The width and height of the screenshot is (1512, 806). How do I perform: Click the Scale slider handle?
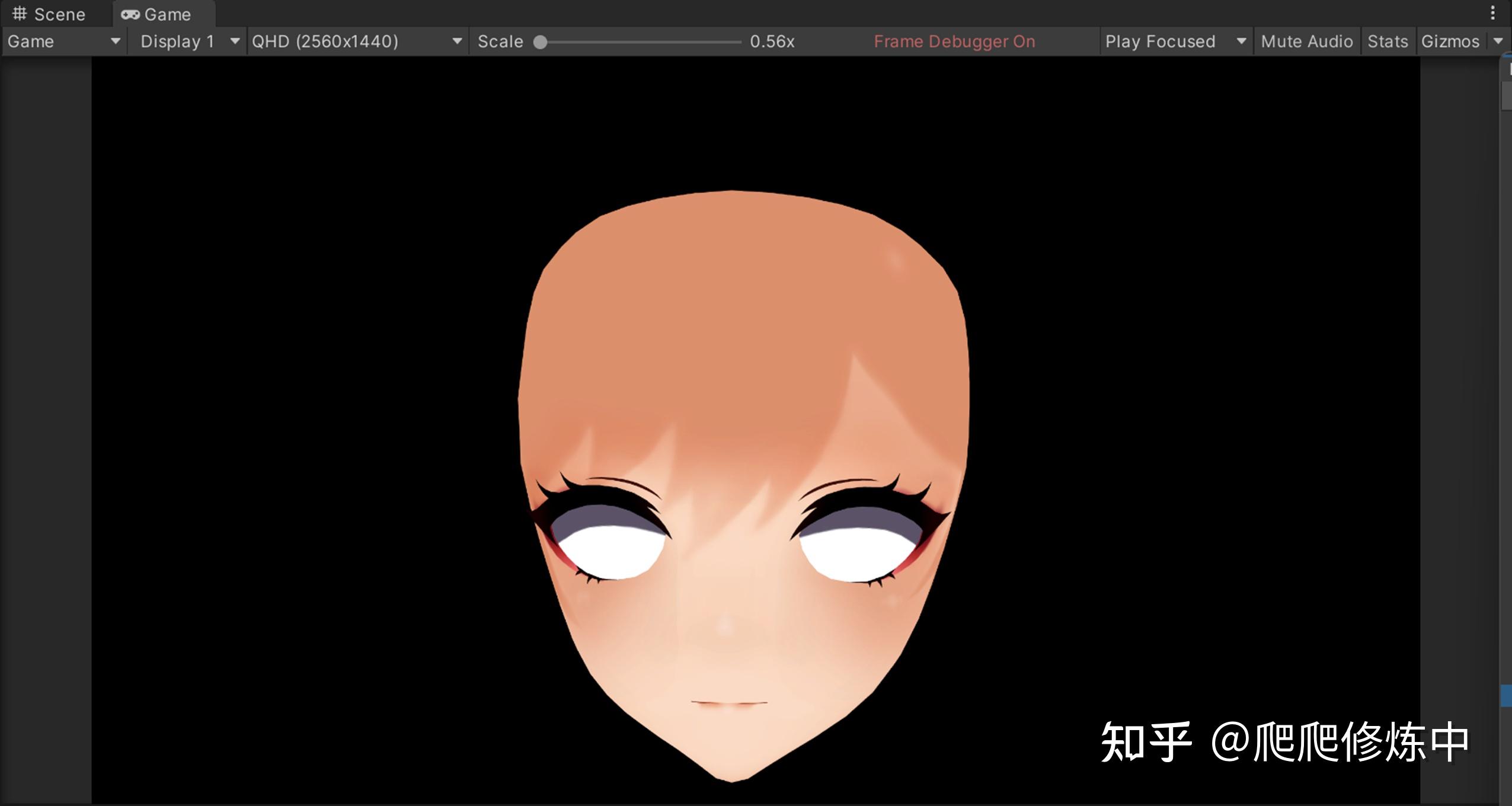540,42
